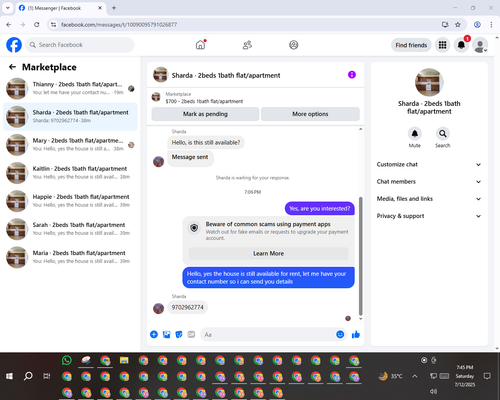Open WhatsApp from the taskbar

[67, 360]
